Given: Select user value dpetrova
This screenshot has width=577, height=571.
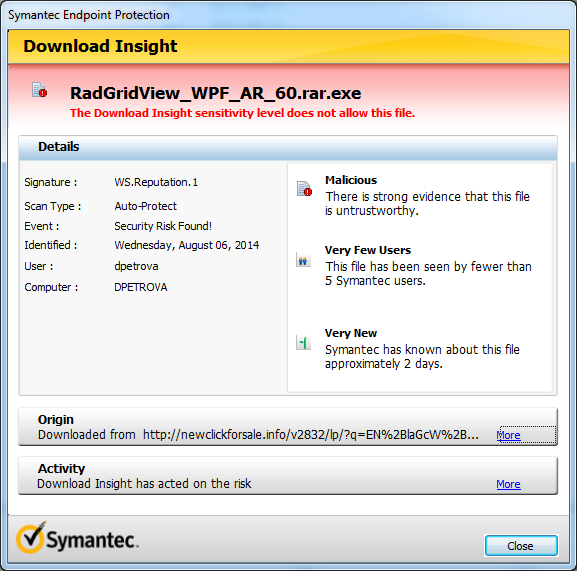Looking at the screenshot, I should 136,266.
